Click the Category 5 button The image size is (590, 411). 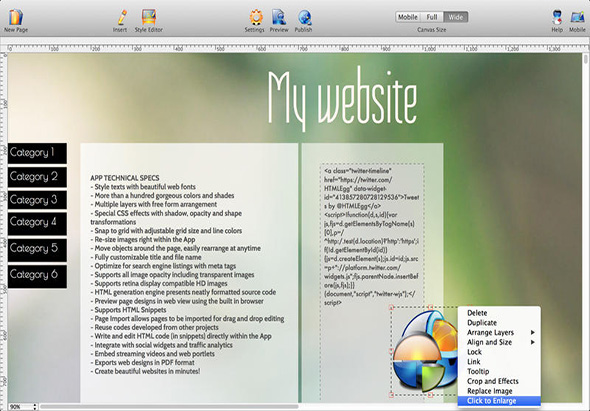[x=37, y=250]
